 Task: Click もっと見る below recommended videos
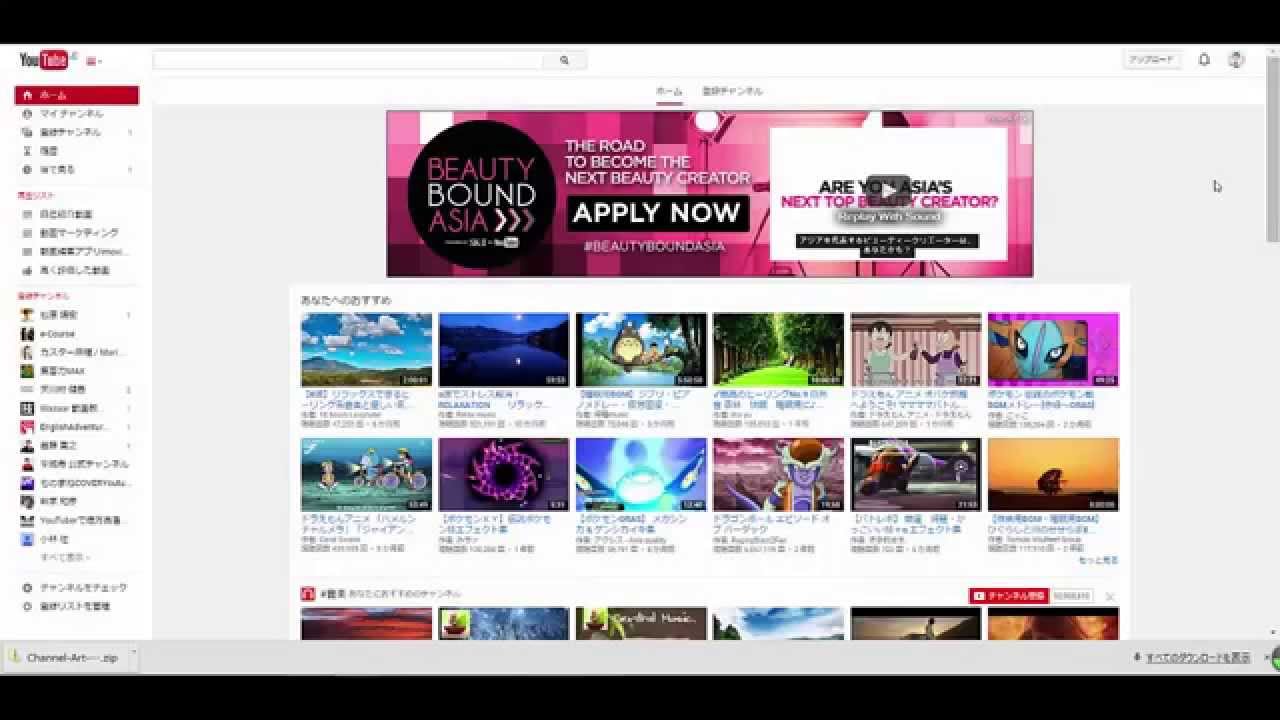[1098, 560]
